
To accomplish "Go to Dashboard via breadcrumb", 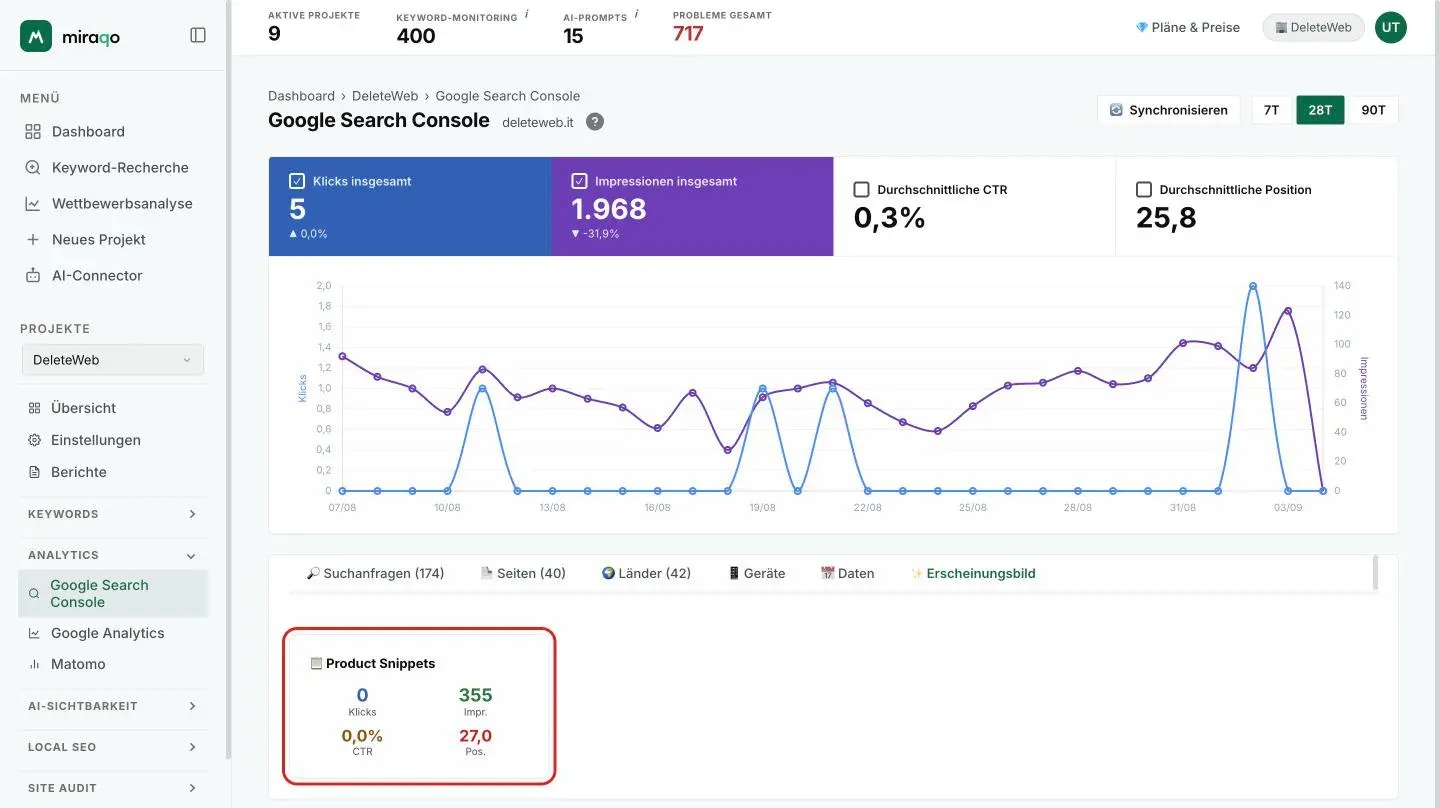I will point(301,96).
